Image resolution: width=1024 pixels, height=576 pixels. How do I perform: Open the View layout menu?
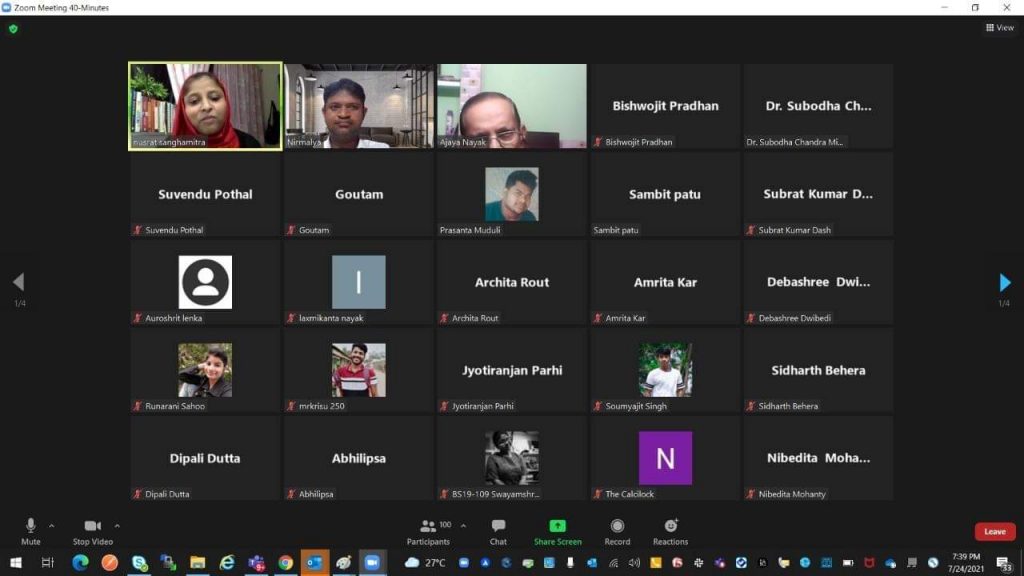pyautogui.click(x=999, y=28)
